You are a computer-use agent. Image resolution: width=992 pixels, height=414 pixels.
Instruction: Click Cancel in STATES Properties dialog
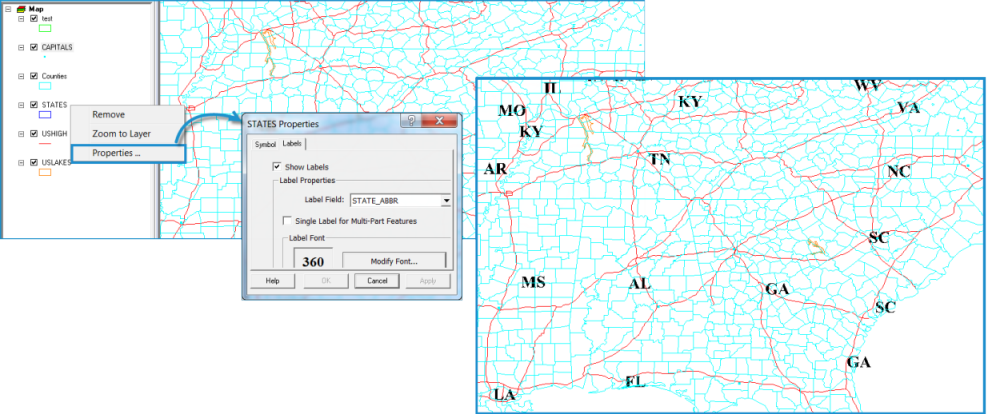[377, 280]
